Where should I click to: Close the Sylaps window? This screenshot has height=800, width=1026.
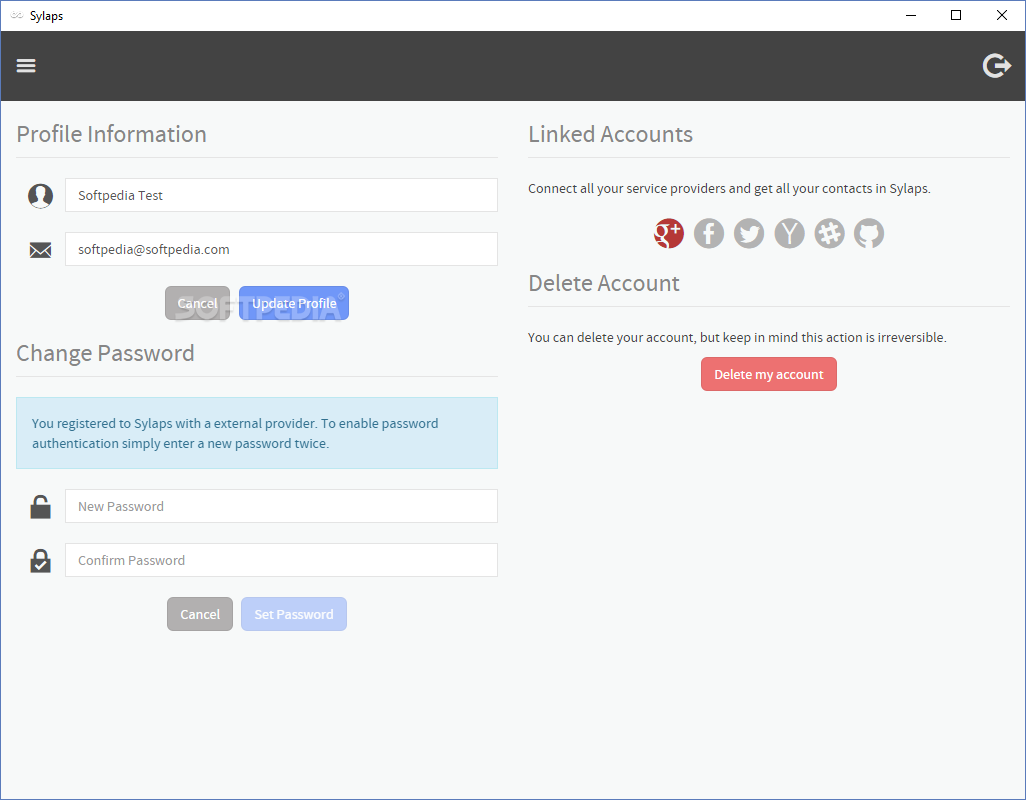(x=1002, y=15)
